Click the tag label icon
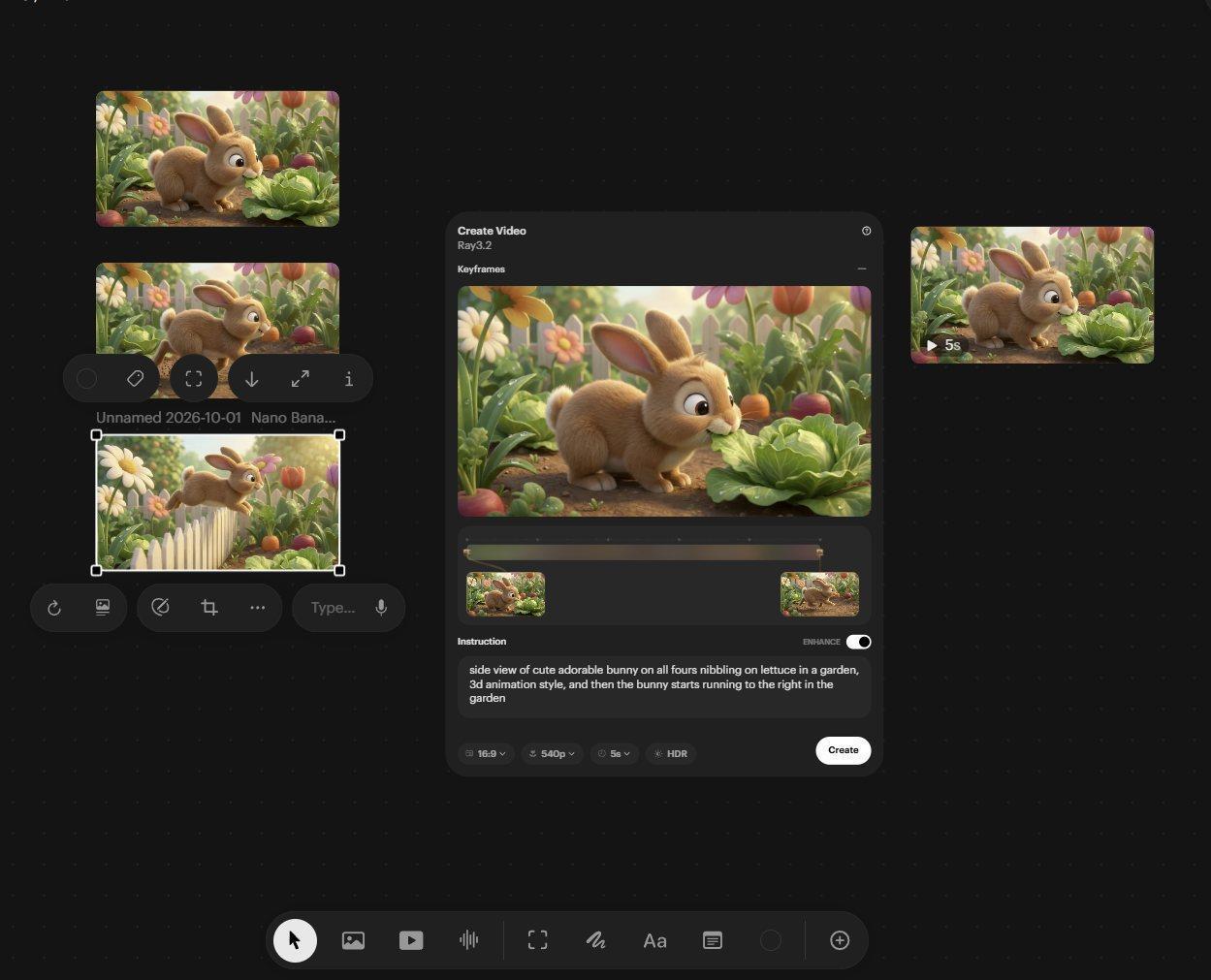 pos(135,379)
